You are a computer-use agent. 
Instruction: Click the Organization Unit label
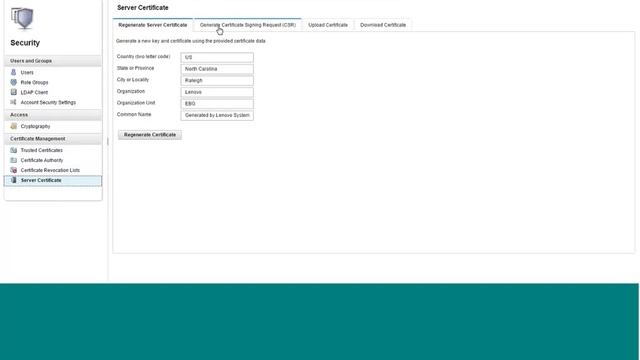tap(136, 103)
